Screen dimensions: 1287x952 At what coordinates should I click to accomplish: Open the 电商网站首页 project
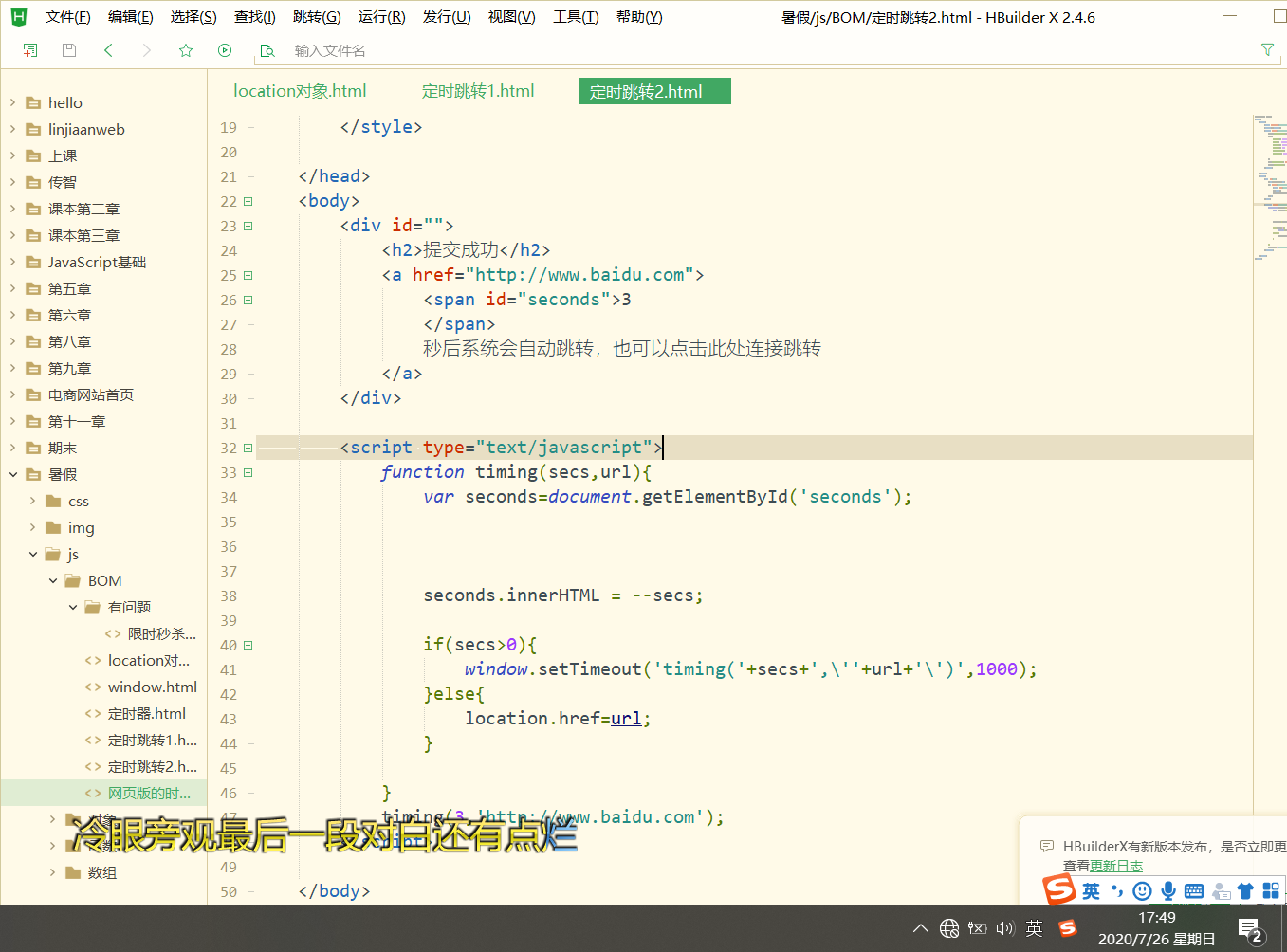pos(90,394)
